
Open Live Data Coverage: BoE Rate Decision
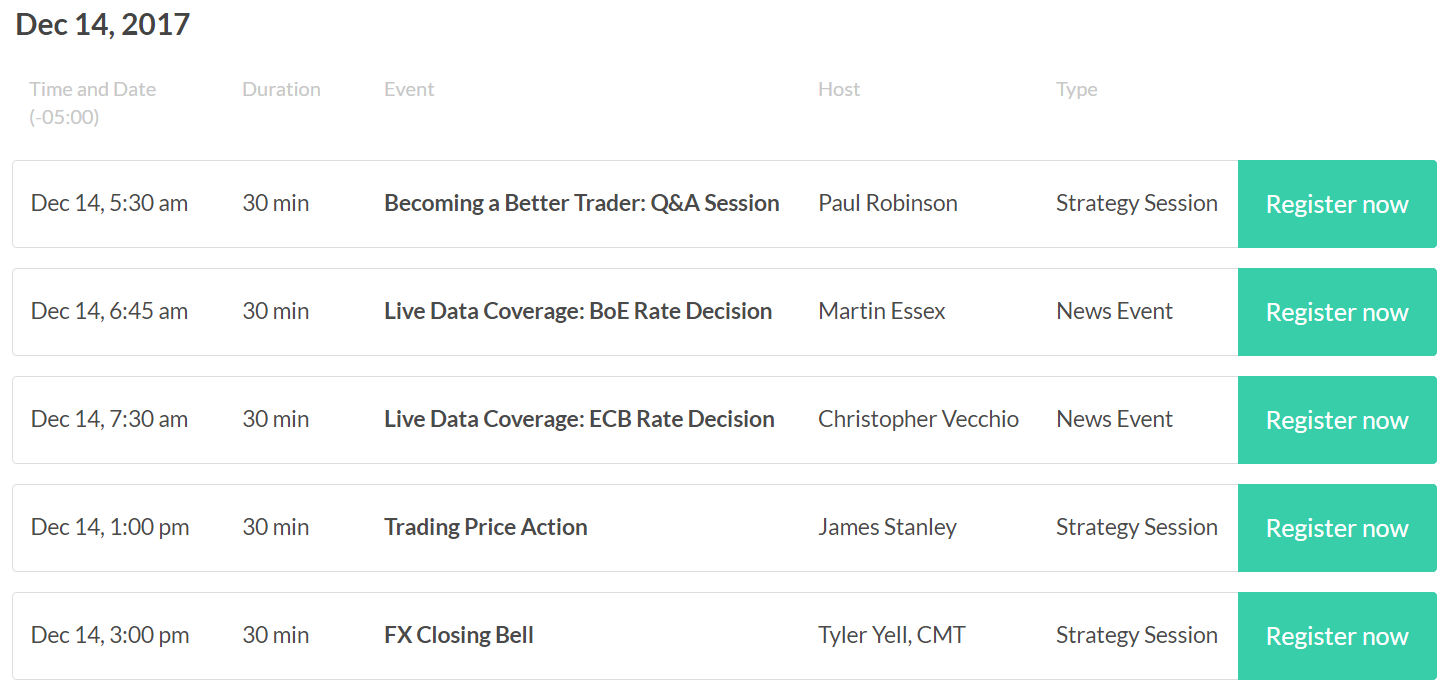click(578, 311)
